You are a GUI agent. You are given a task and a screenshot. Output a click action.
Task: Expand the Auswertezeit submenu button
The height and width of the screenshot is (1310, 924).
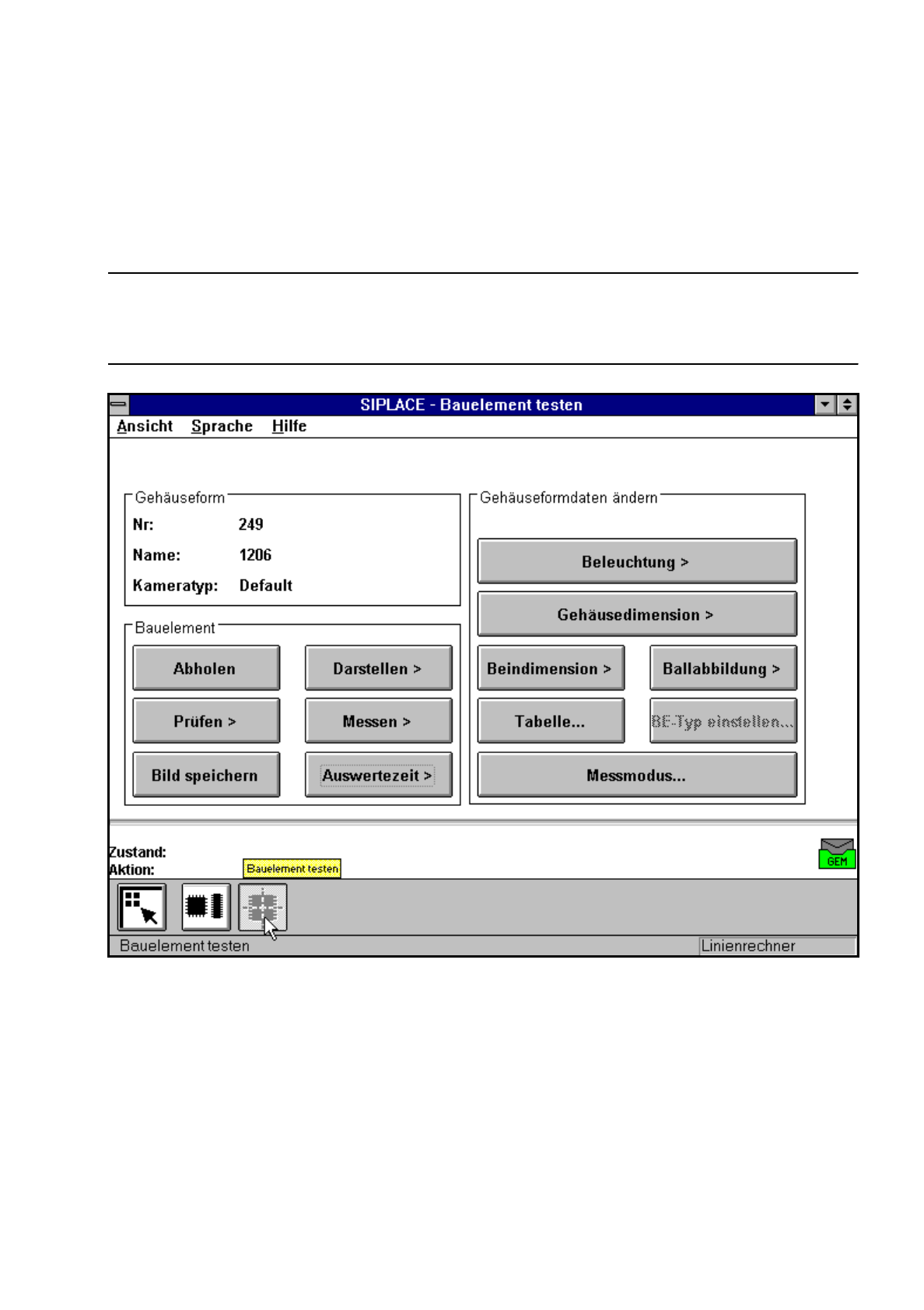[379, 775]
